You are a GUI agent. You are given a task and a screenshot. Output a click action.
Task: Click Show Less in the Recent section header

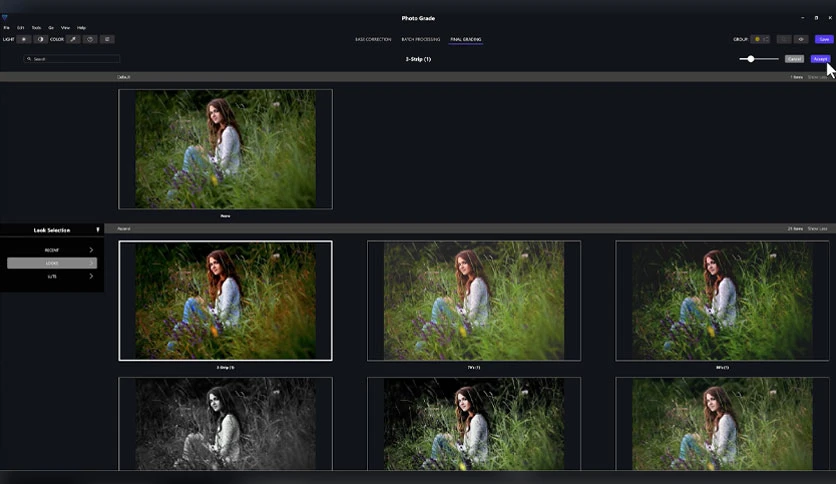pyautogui.click(x=817, y=229)
